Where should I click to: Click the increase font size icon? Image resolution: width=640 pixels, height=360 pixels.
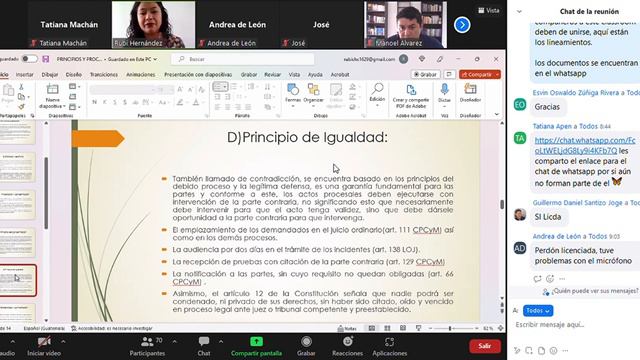click(180, 89)
